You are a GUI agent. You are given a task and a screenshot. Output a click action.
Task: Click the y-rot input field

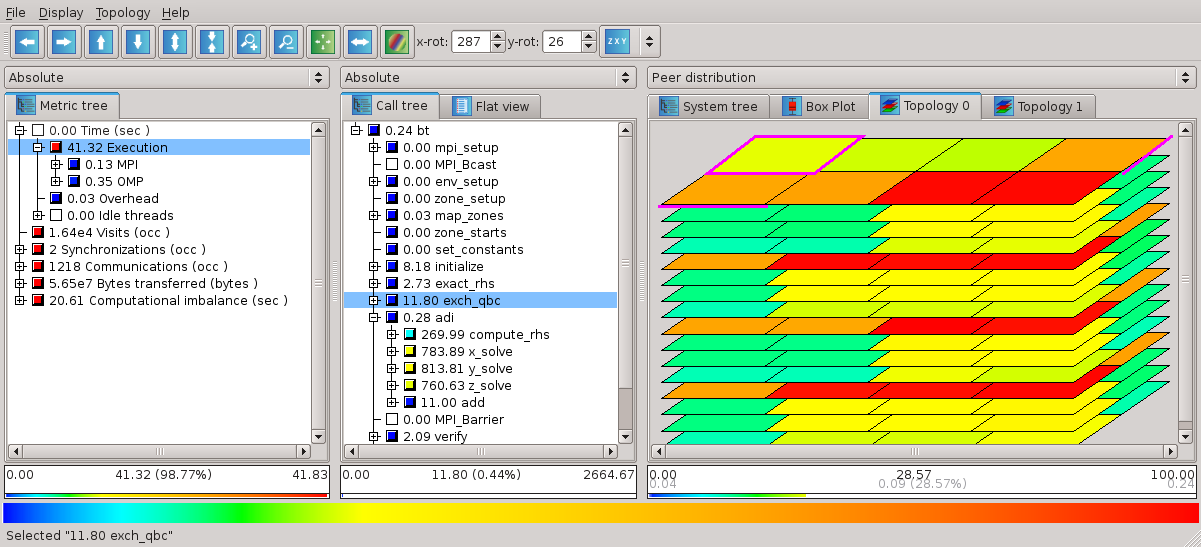[561, 42]
